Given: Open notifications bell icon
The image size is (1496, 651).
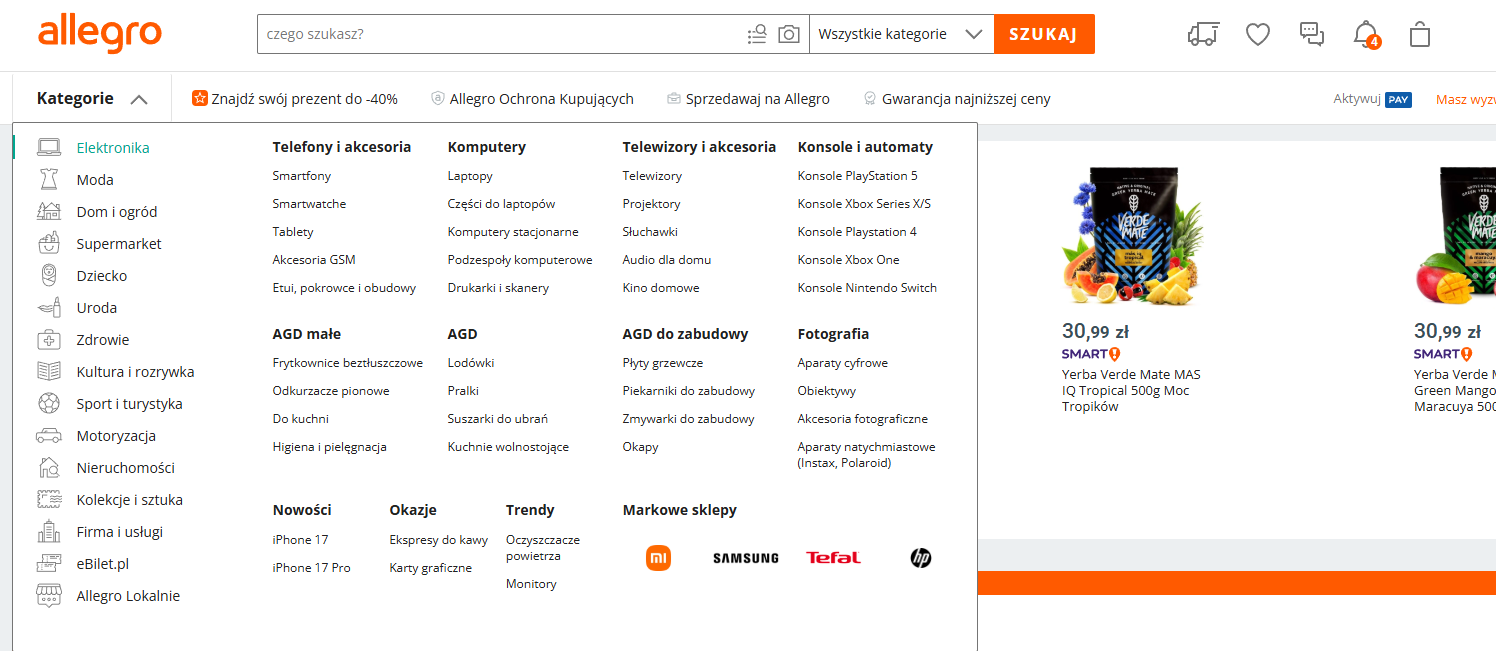Looking at the screenshot, I should coord(1364,34).
